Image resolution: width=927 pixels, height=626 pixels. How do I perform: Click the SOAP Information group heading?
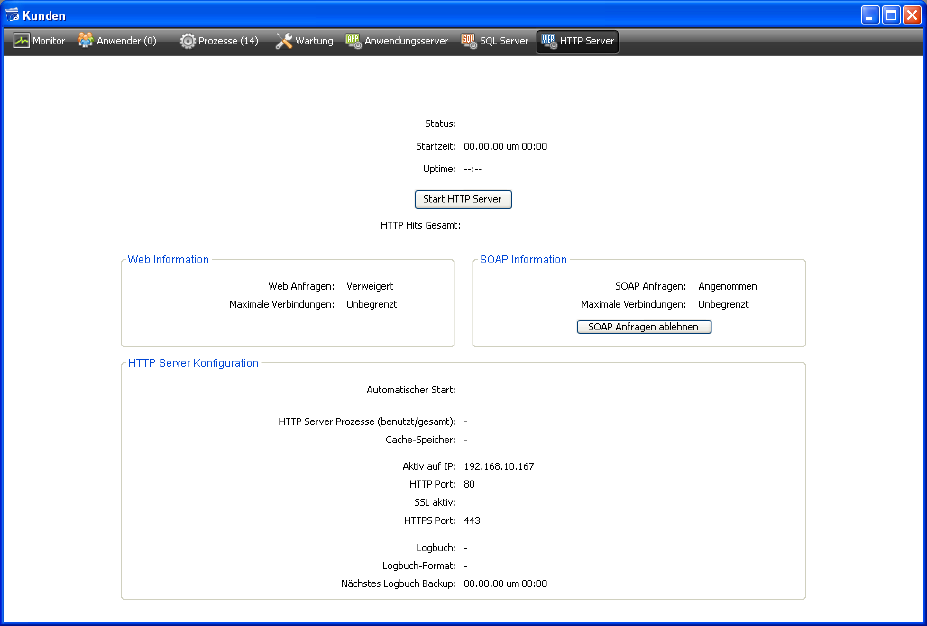[523, 259]
